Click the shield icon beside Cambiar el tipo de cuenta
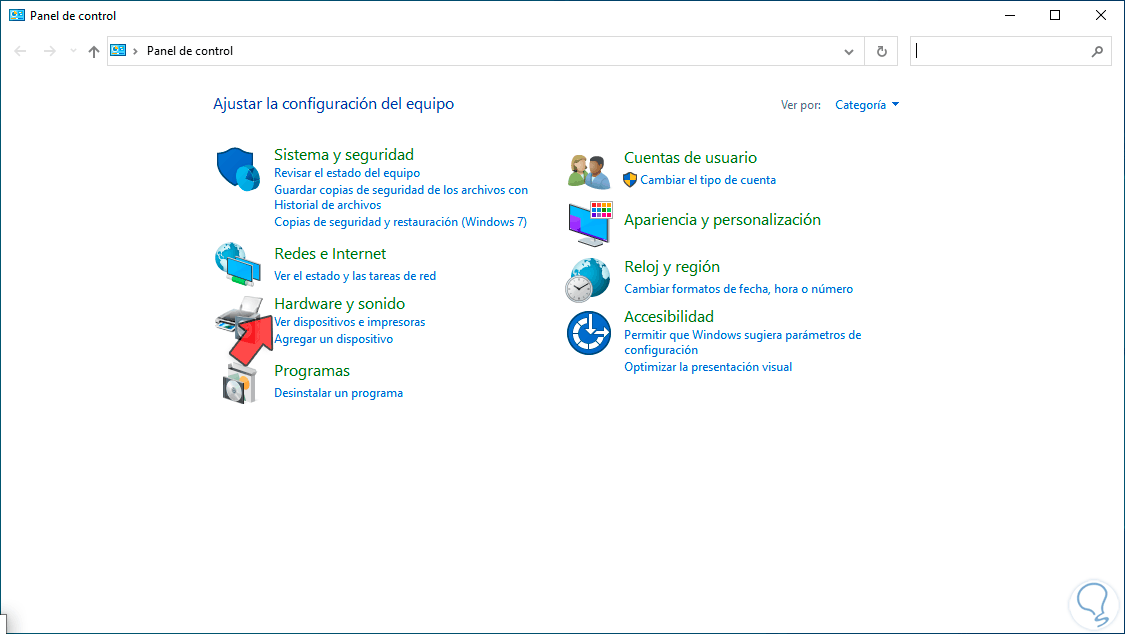The height and width of the screenshot is (634, 1125). [x=630, y=179]
